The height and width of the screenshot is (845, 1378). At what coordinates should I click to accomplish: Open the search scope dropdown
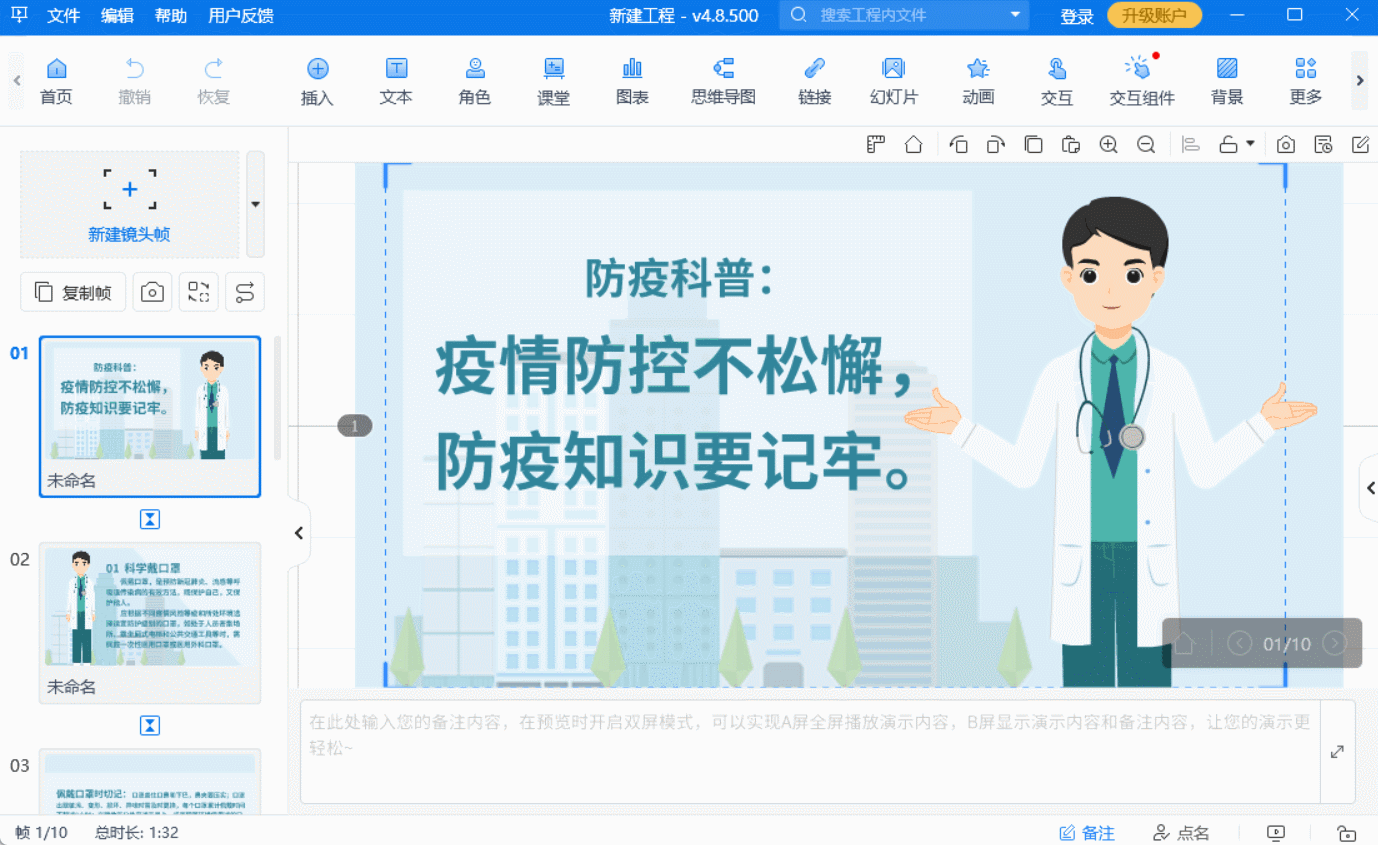click(1017, 15)
